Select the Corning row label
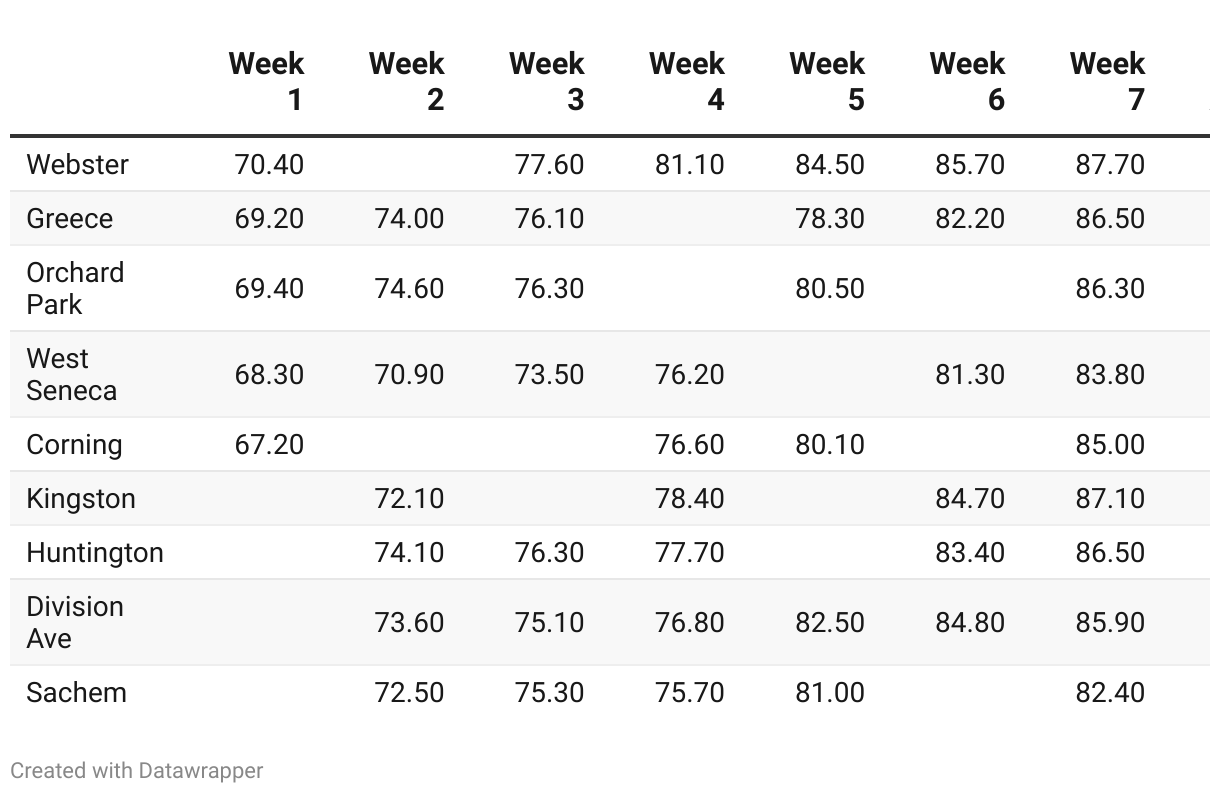Viewport: 1220px width, 794px height. pyautogui.click(x=75, y=444)
